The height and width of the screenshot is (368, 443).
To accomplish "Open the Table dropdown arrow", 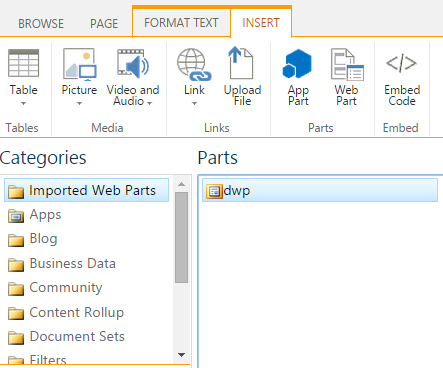I will [x=23, y=104].
